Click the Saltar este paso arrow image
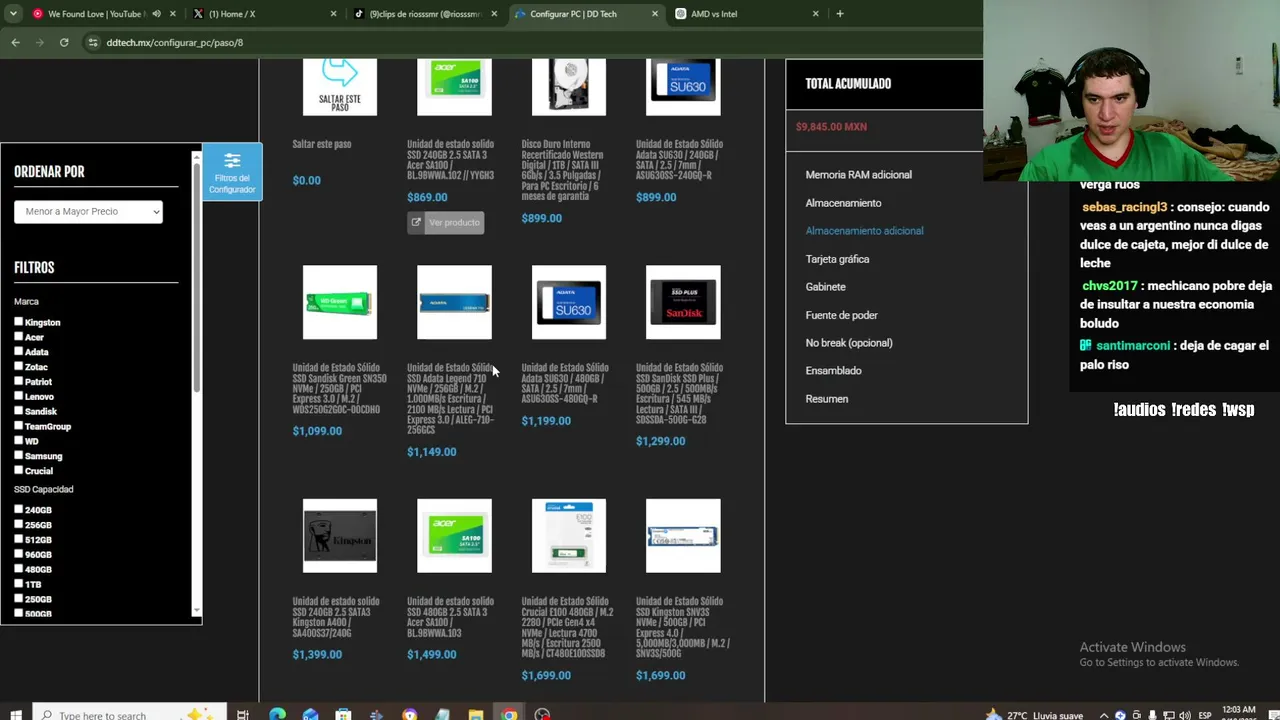This screenshot has height=720, width=1280. coord(340,87)
